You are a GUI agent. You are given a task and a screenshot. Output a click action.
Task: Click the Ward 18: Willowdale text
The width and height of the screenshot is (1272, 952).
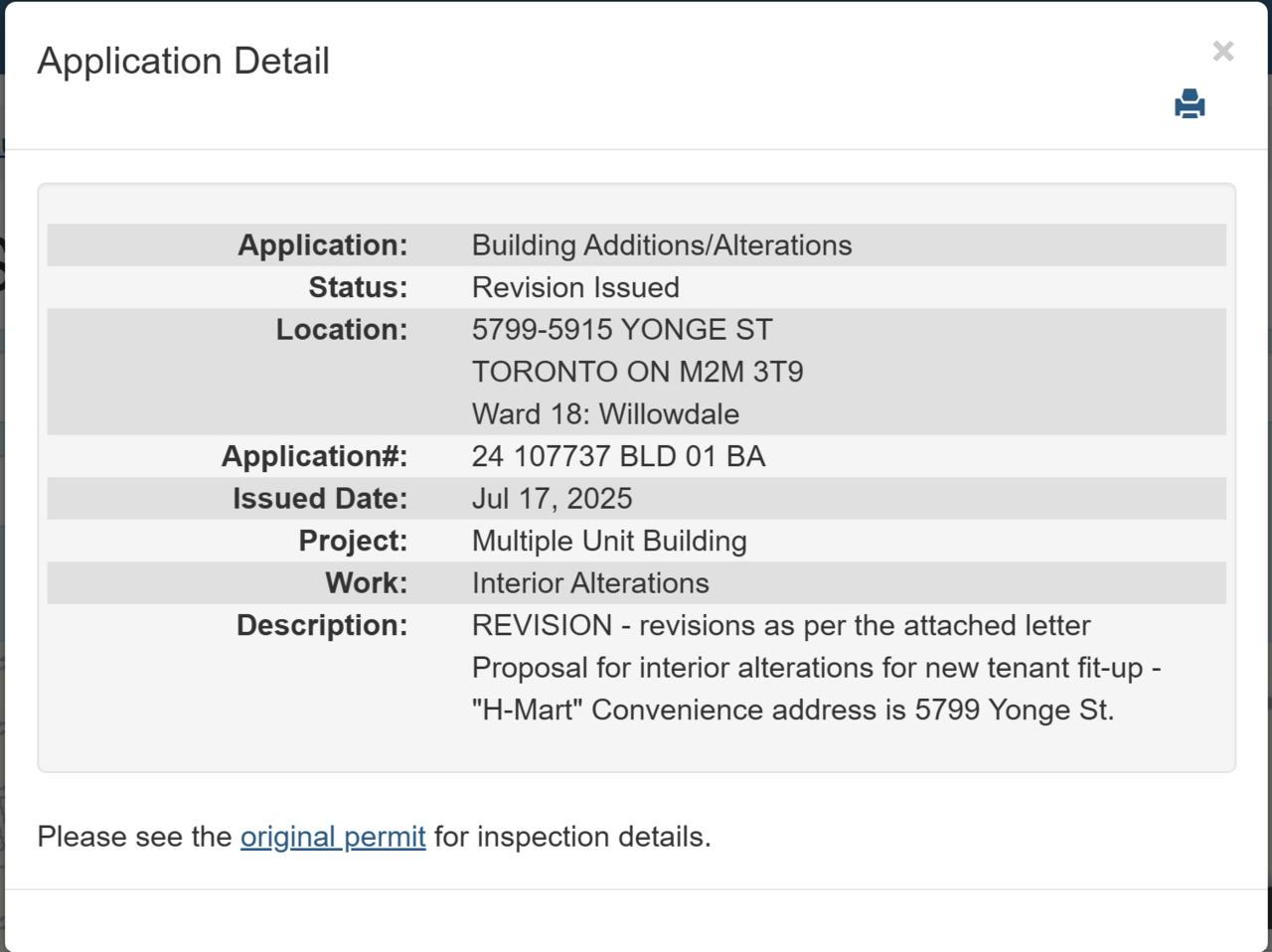coord(605,414)
